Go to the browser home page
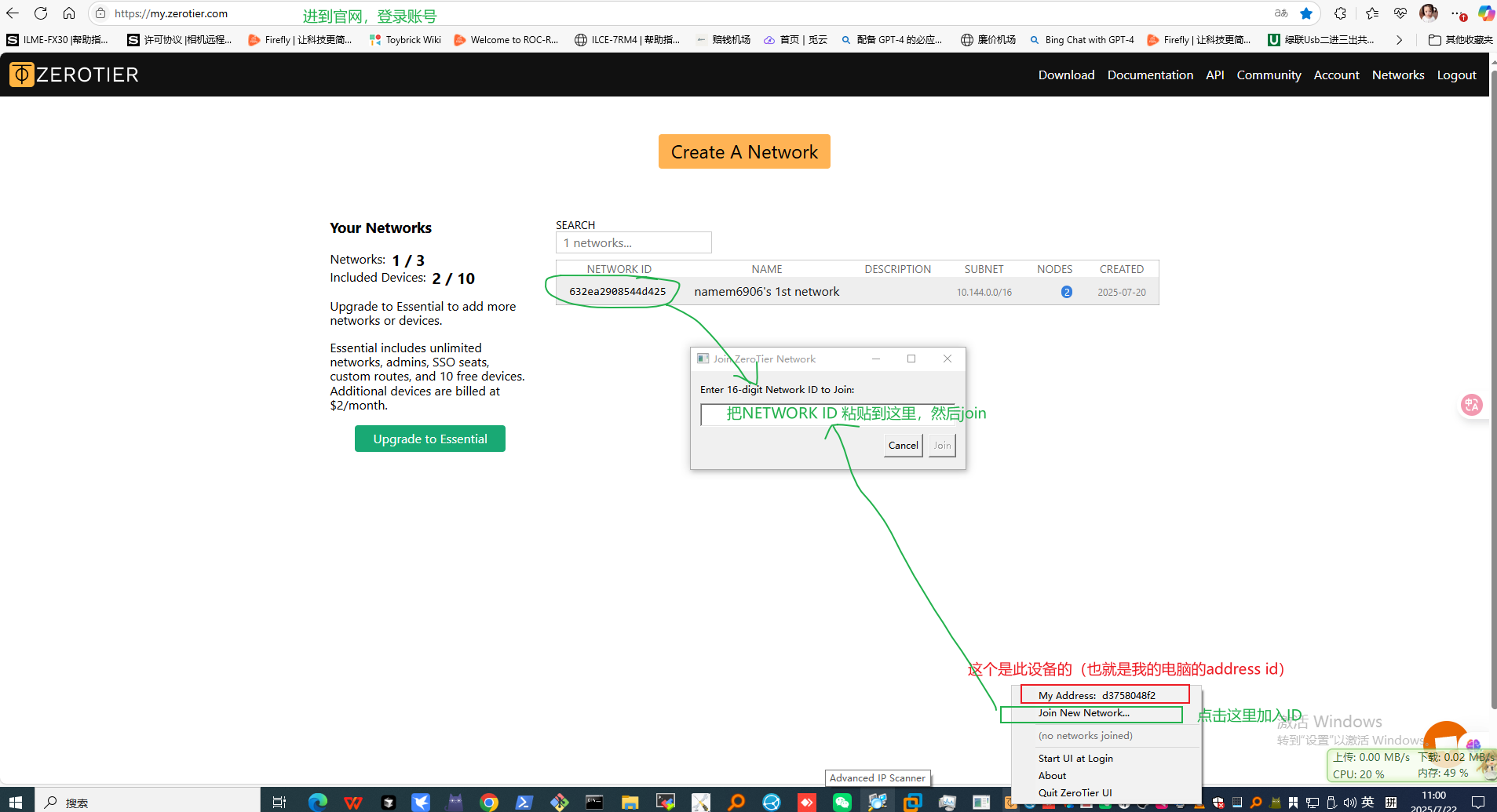1497x812 pixels. click(x=69, y=13)
